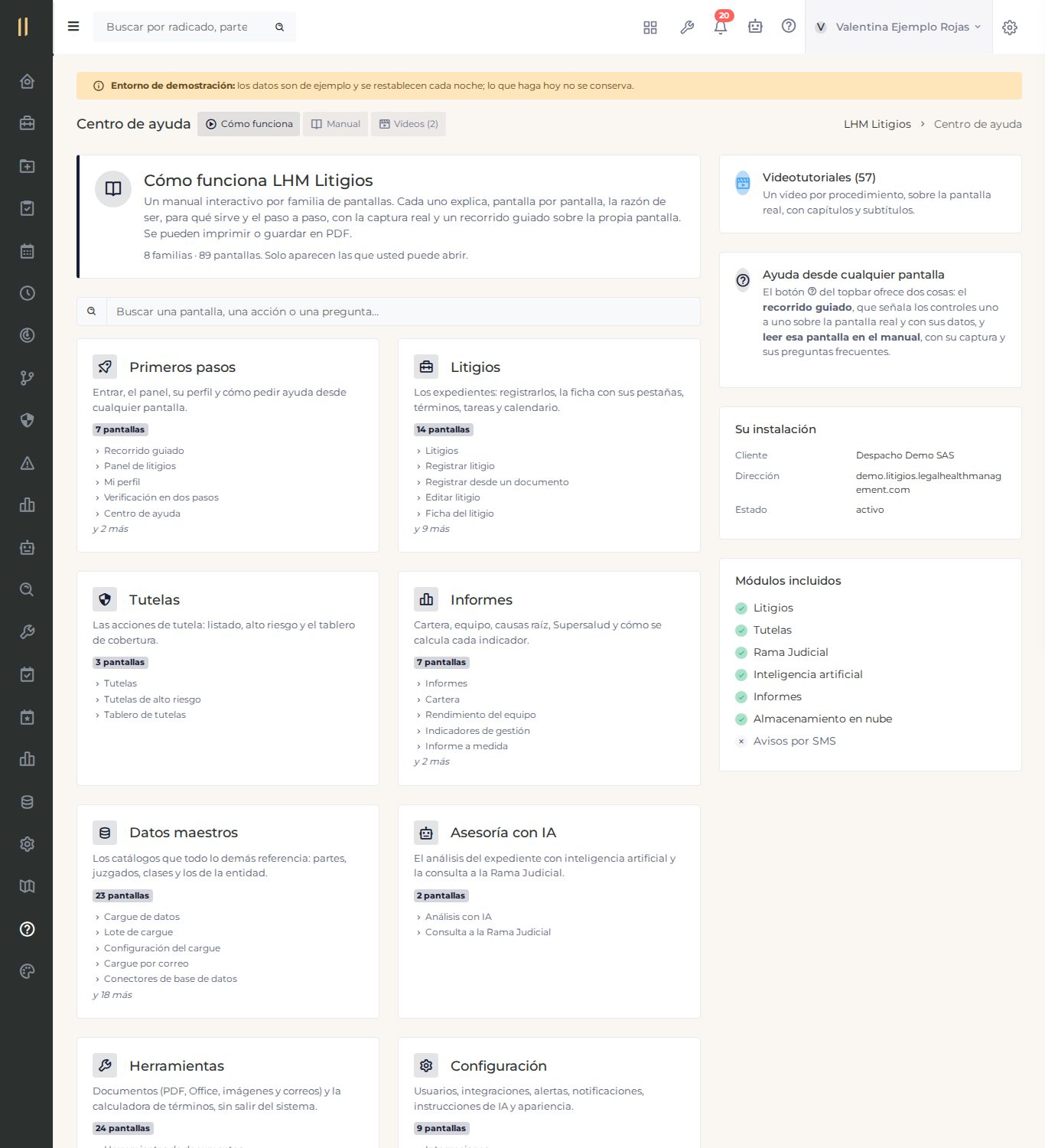Expand 'y 2 más' in Informes card
The height and width of the screenshot is (1148, 1045).
[431, 762]
